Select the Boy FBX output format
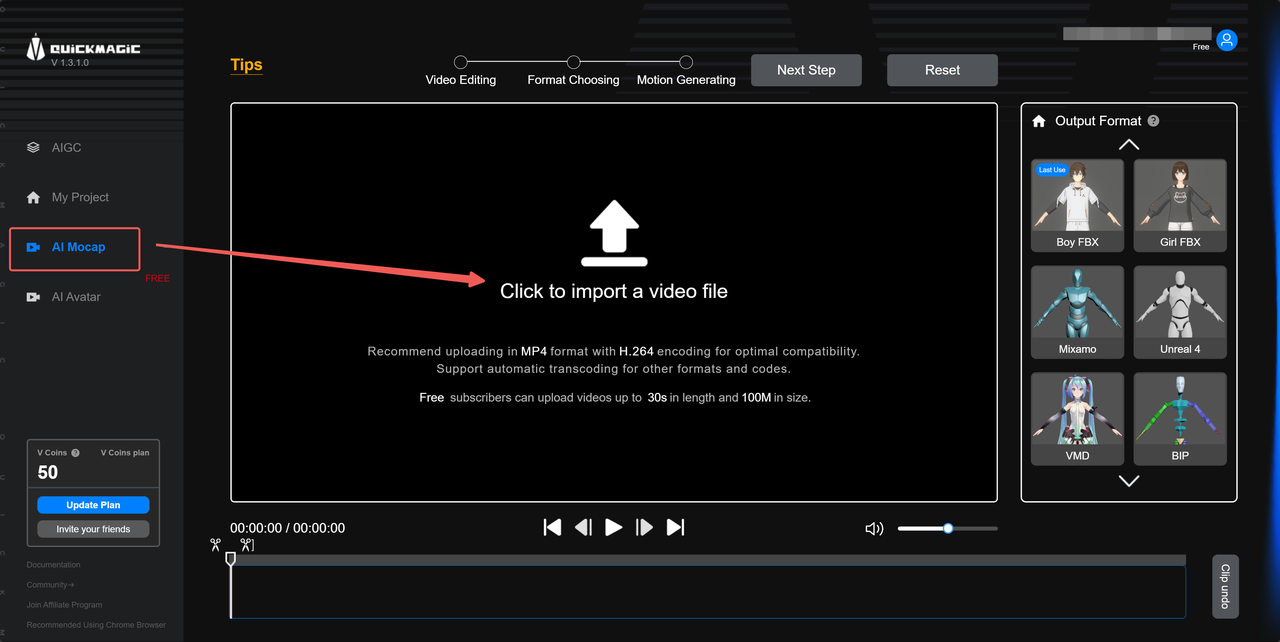This screenshot has width=1280, height=642. [x=1077, y=205]
